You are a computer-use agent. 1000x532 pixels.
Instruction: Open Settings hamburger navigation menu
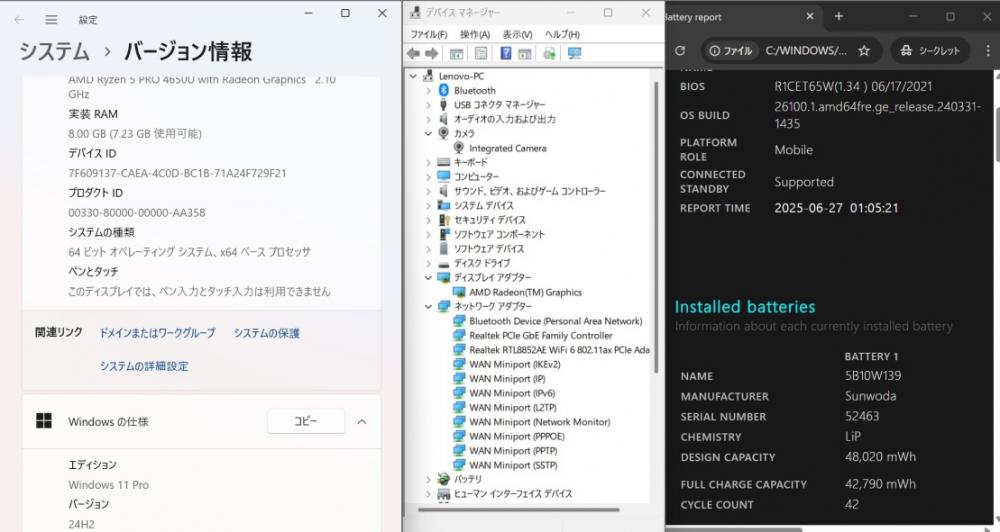point(51,20)
